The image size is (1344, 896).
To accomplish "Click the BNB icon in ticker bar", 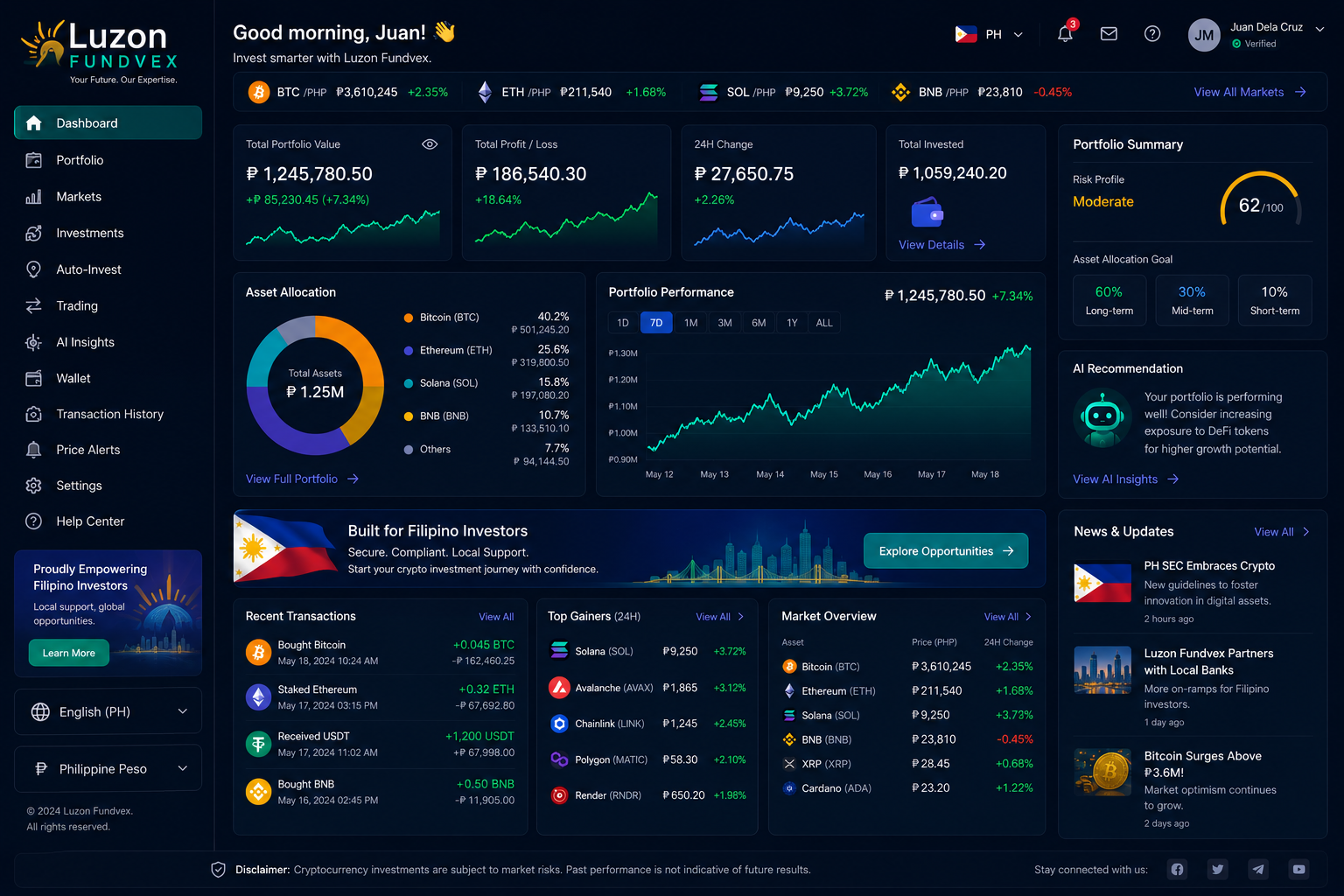I will (x=900, y=92).
